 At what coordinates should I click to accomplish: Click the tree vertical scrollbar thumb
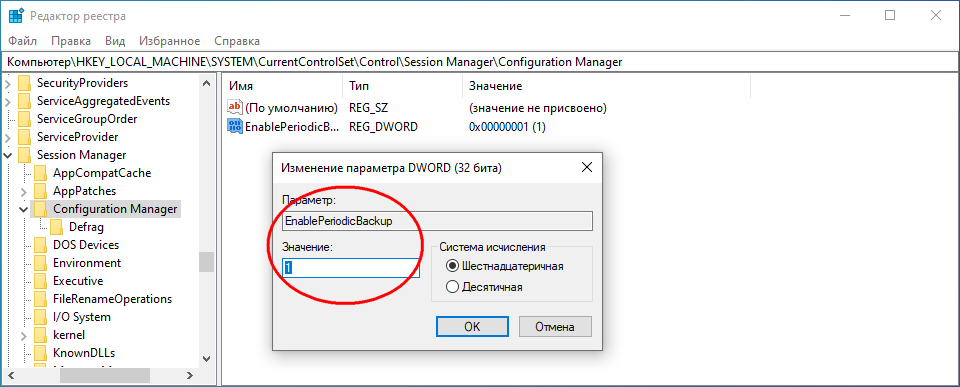[x=206, y=262]
